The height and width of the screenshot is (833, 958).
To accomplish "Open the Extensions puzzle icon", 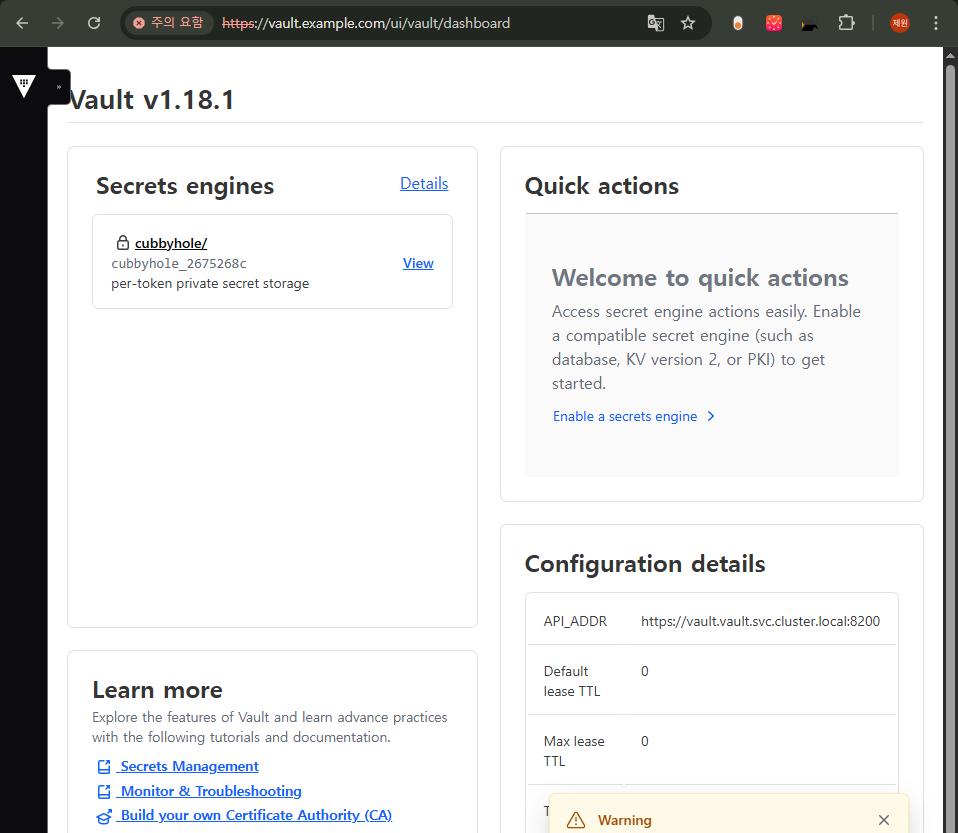I will [x=846, y=23].
